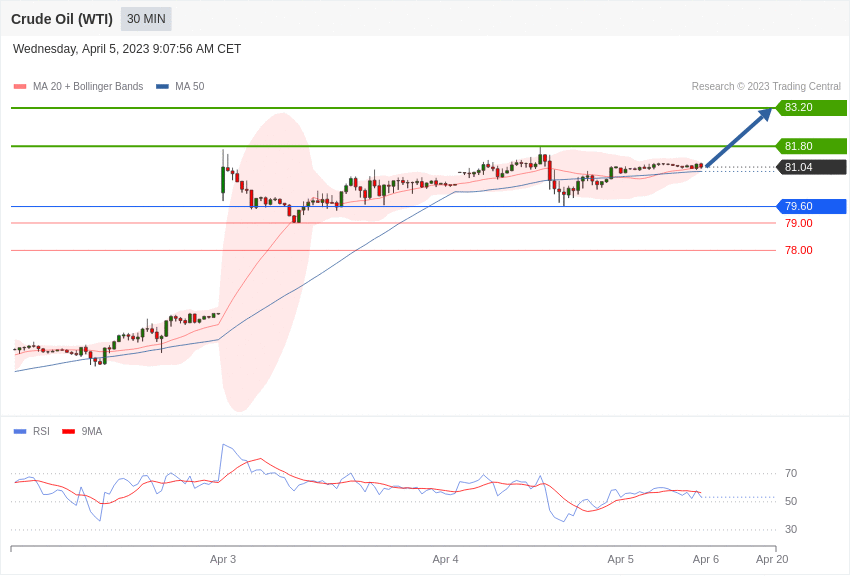Open the Trading Central research link
The image size is (850, 576).
pos(765,86)
